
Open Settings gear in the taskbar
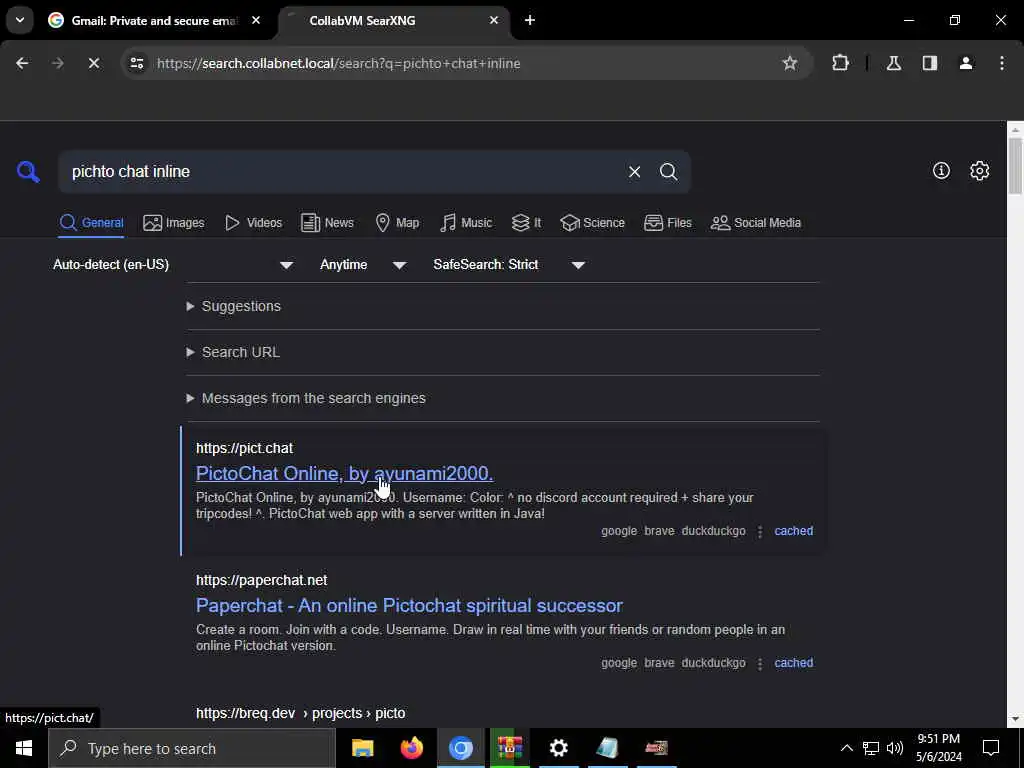pos(558,748)
